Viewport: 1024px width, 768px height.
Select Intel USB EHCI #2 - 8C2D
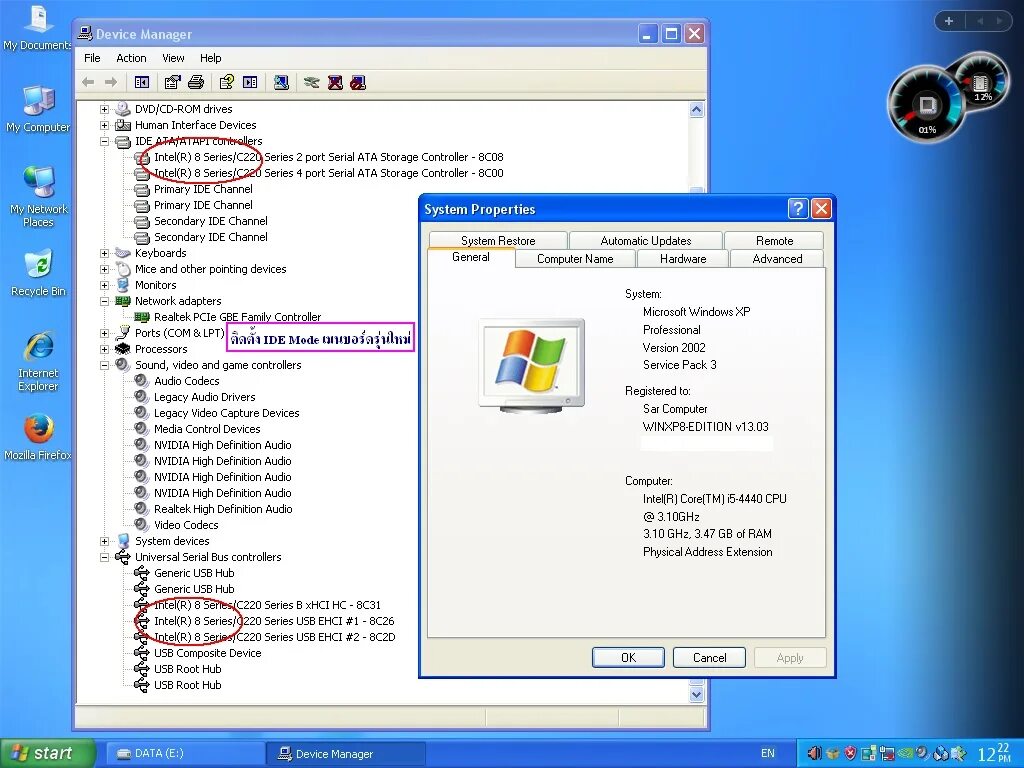tap(274, 637)
